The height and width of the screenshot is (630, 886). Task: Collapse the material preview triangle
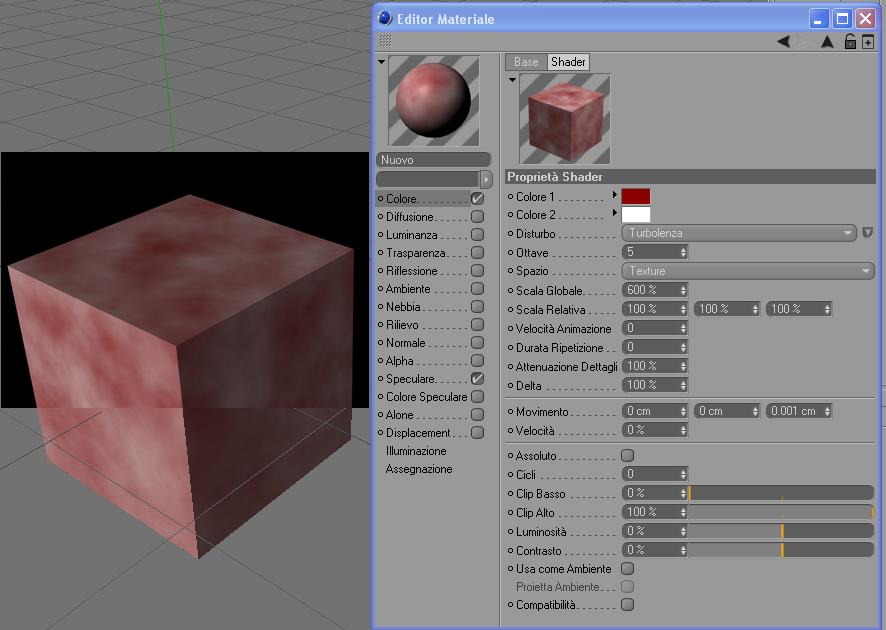pos(381,62)
